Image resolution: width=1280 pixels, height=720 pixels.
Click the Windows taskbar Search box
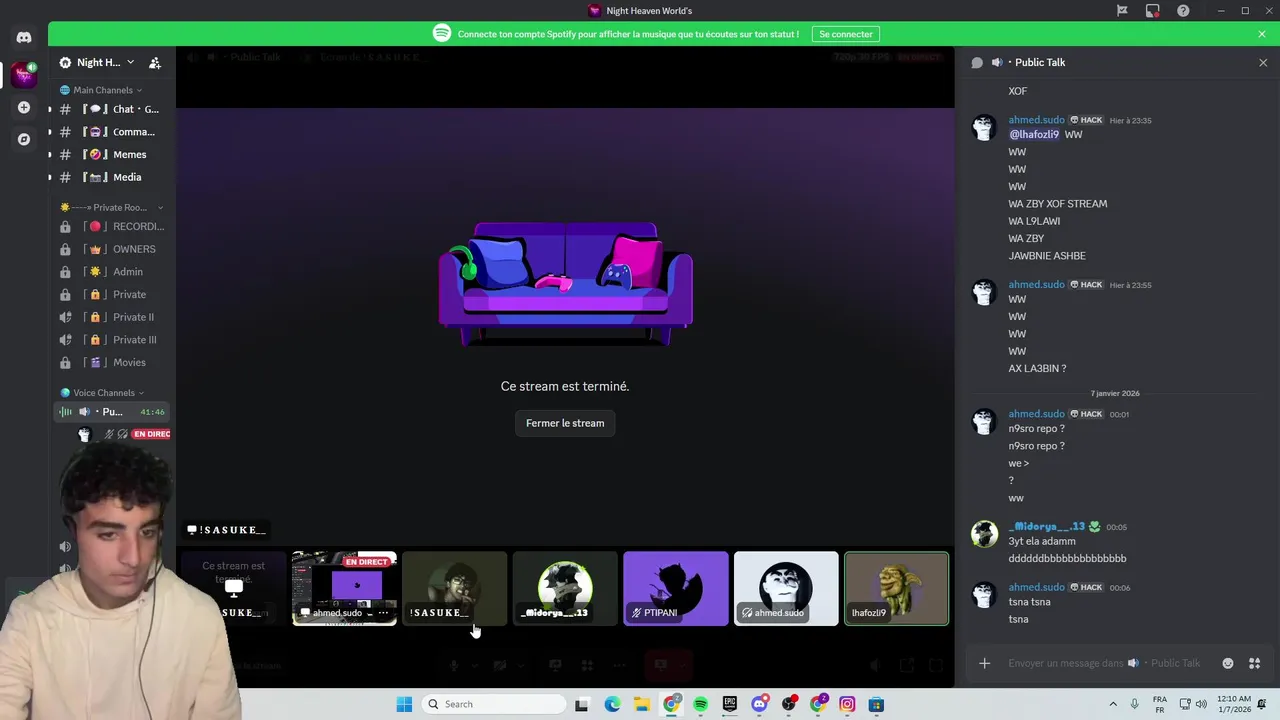click(x=493, y=704)
